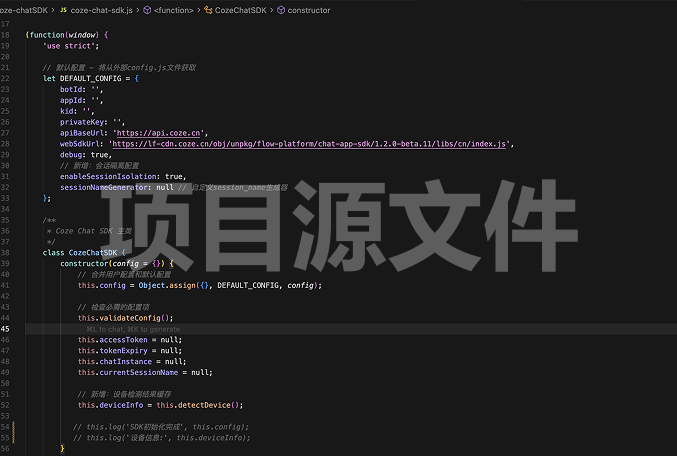This screenshot has width=677, height=456.
Task: Open the constructor breadcrumb item
Action: [309, 10]
